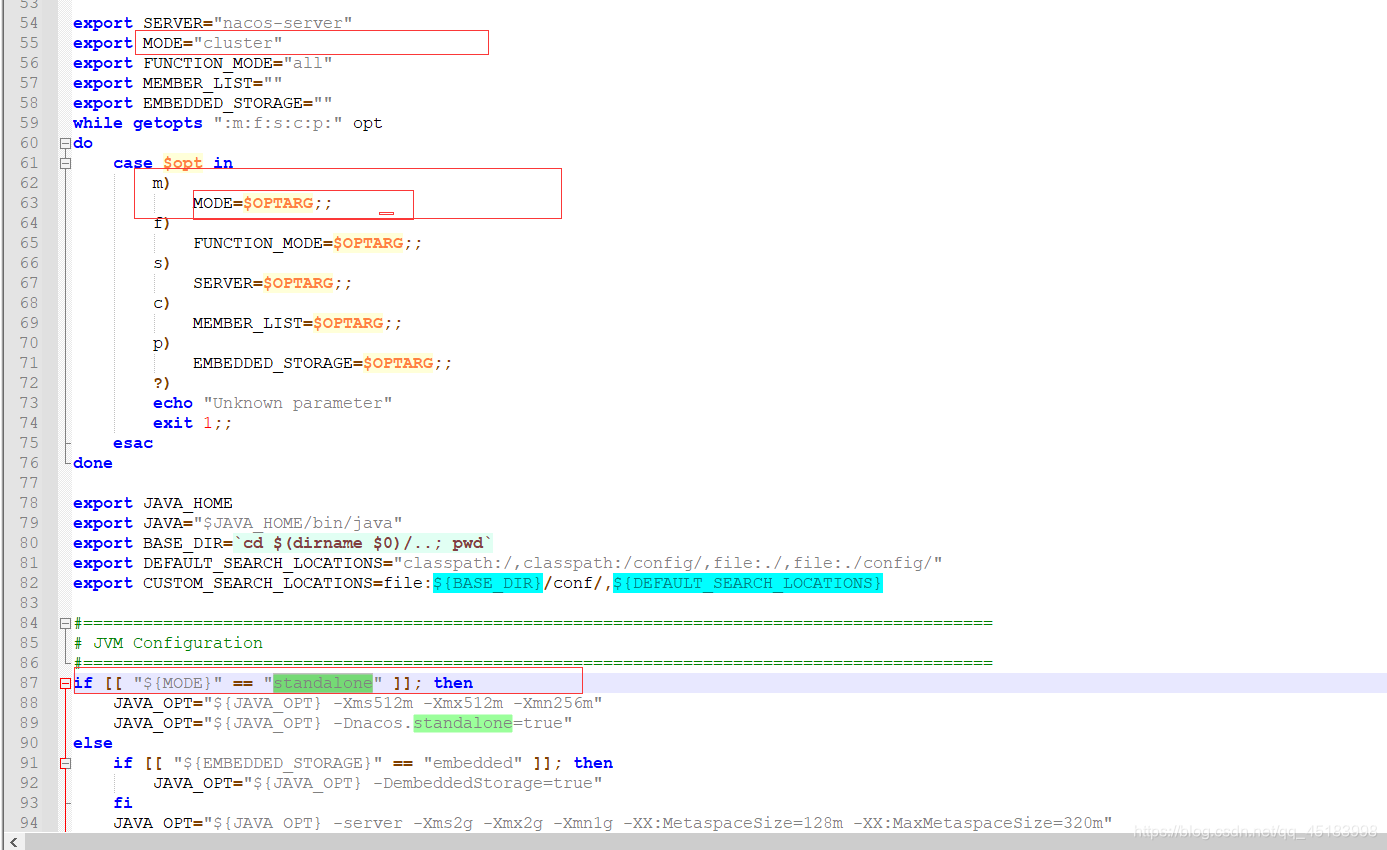The image size is (1387, 850).
Task: Place cursor in the "cluster" value
Action: pyautogui.click(x=238, y=43)
